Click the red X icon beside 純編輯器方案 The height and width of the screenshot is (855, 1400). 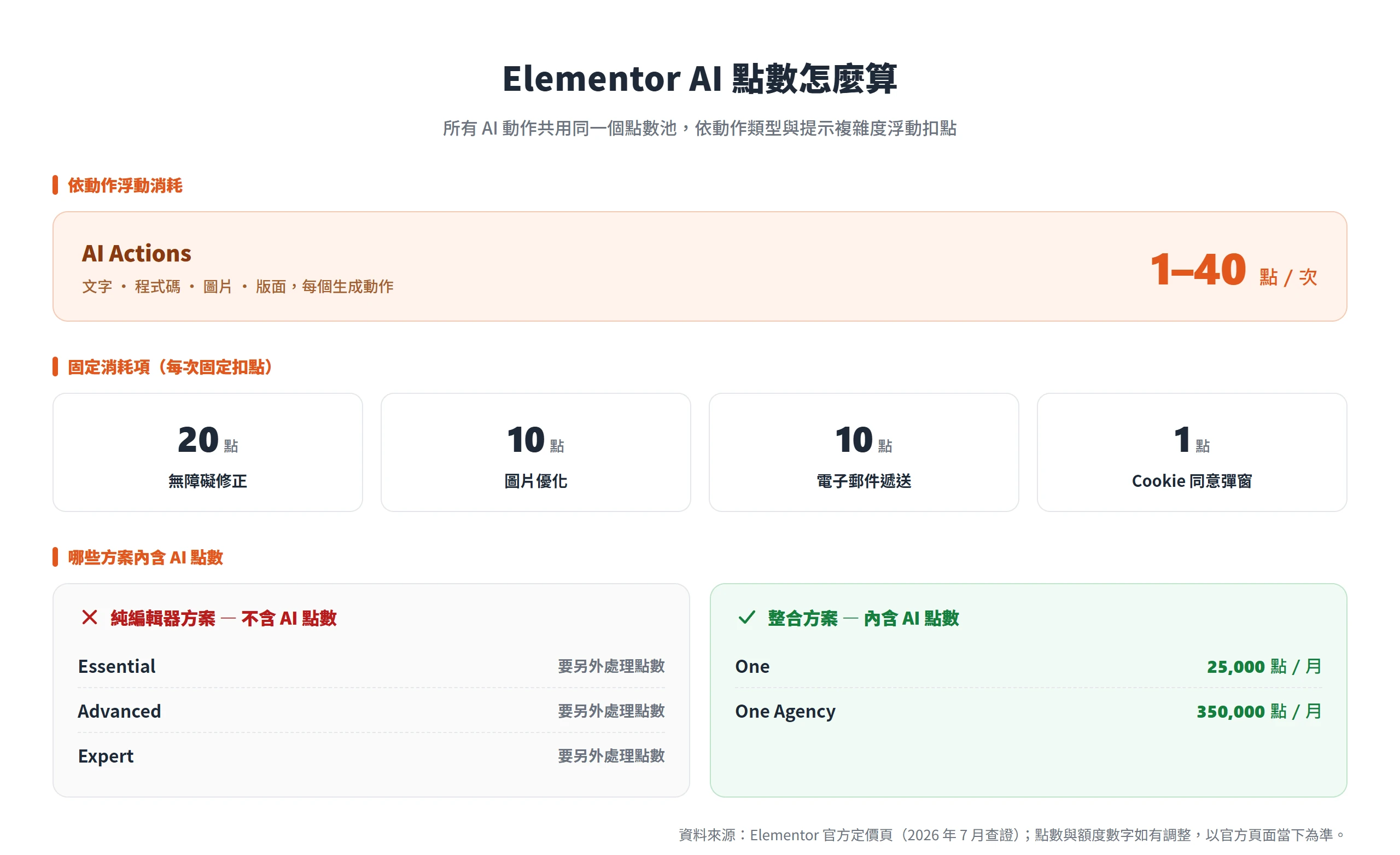90,618
